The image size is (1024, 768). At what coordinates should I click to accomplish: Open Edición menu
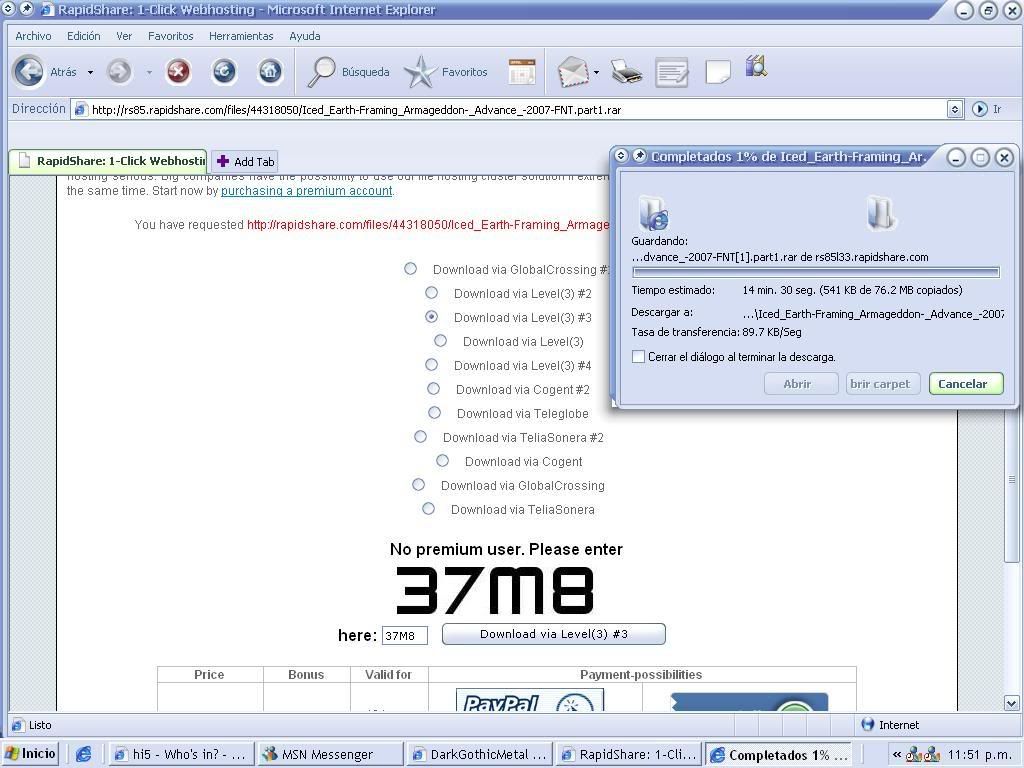coord(84,36)
